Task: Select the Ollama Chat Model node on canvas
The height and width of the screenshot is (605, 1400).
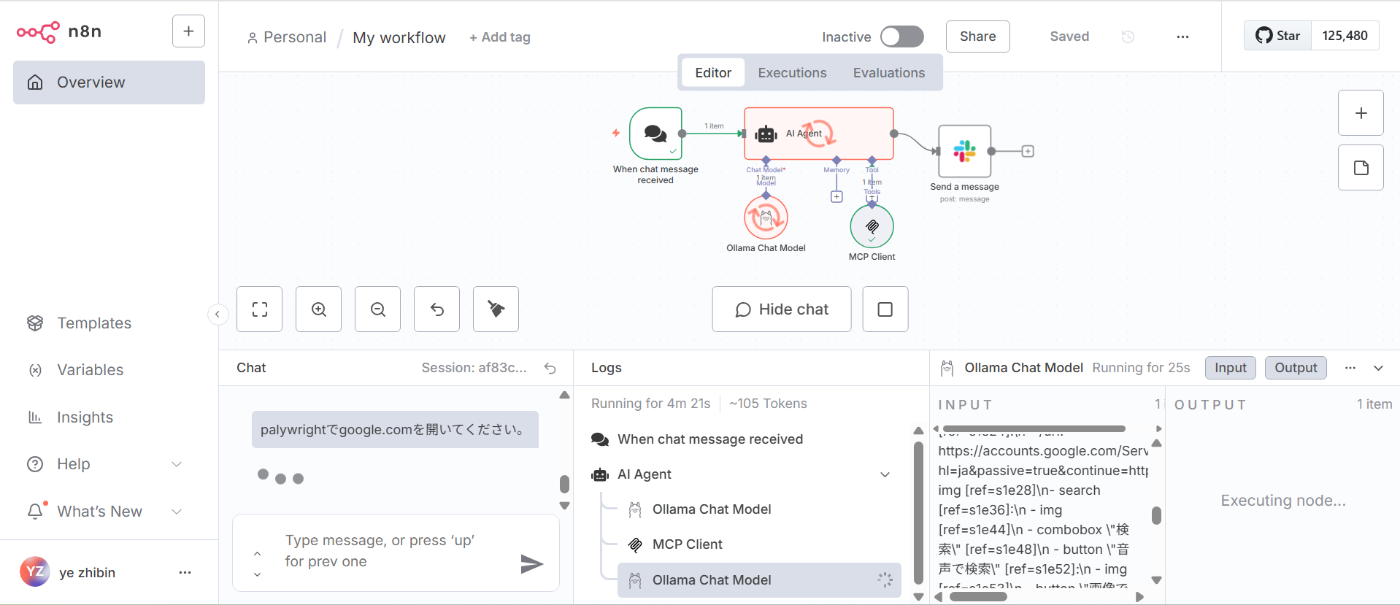Action: [766, 217]
